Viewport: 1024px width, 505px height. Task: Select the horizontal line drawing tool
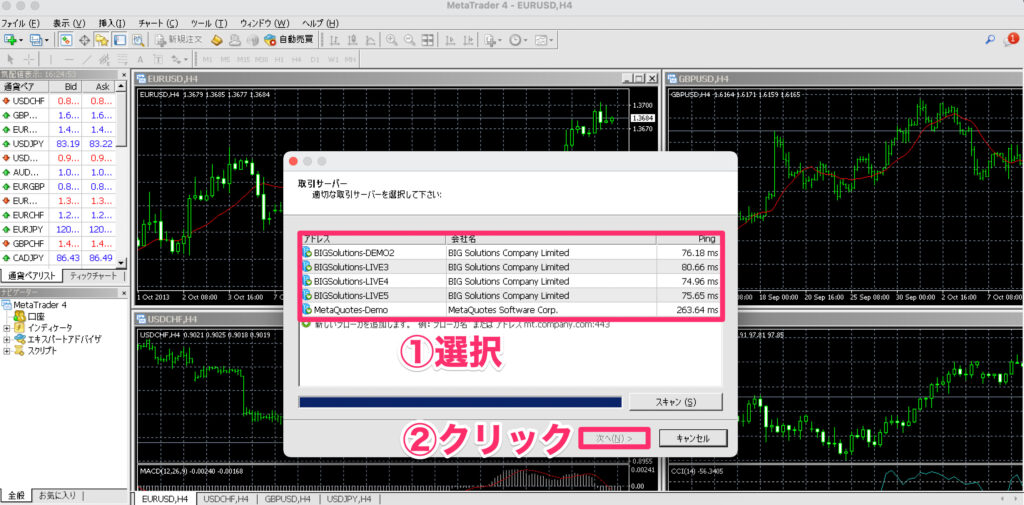68,59
